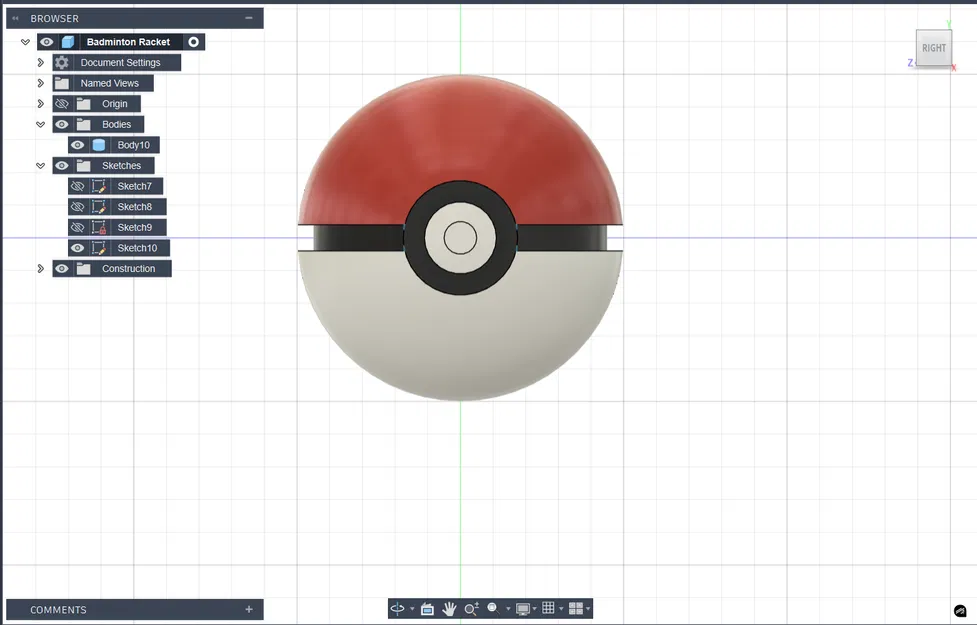
Task: Open Document Settings gear icon
Action: tap(63, 62)
